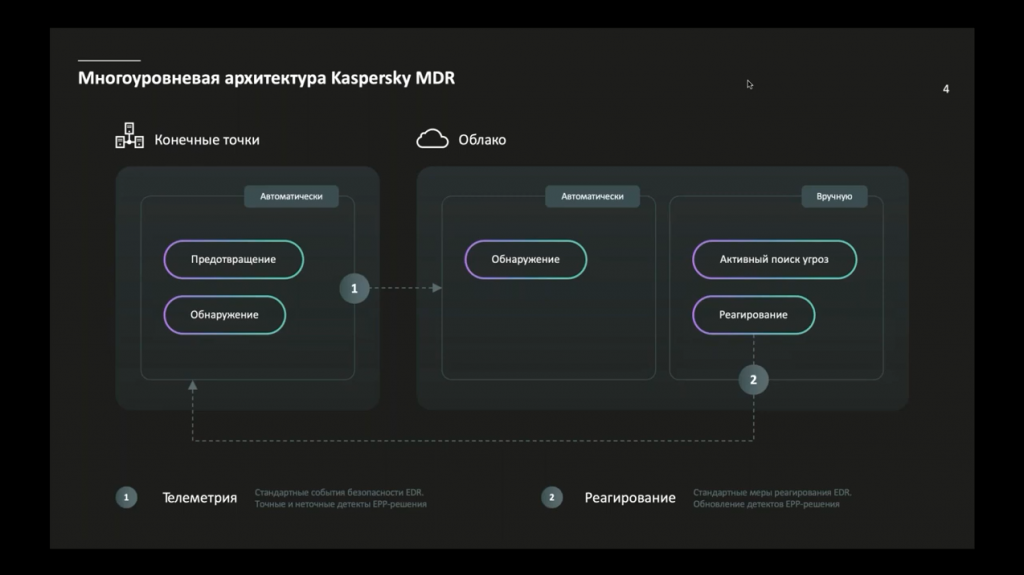The height and width of the screenshot is (575, 1024).
Task: Select the Обнаружение pill under Конечные точки
Action: 224,315
